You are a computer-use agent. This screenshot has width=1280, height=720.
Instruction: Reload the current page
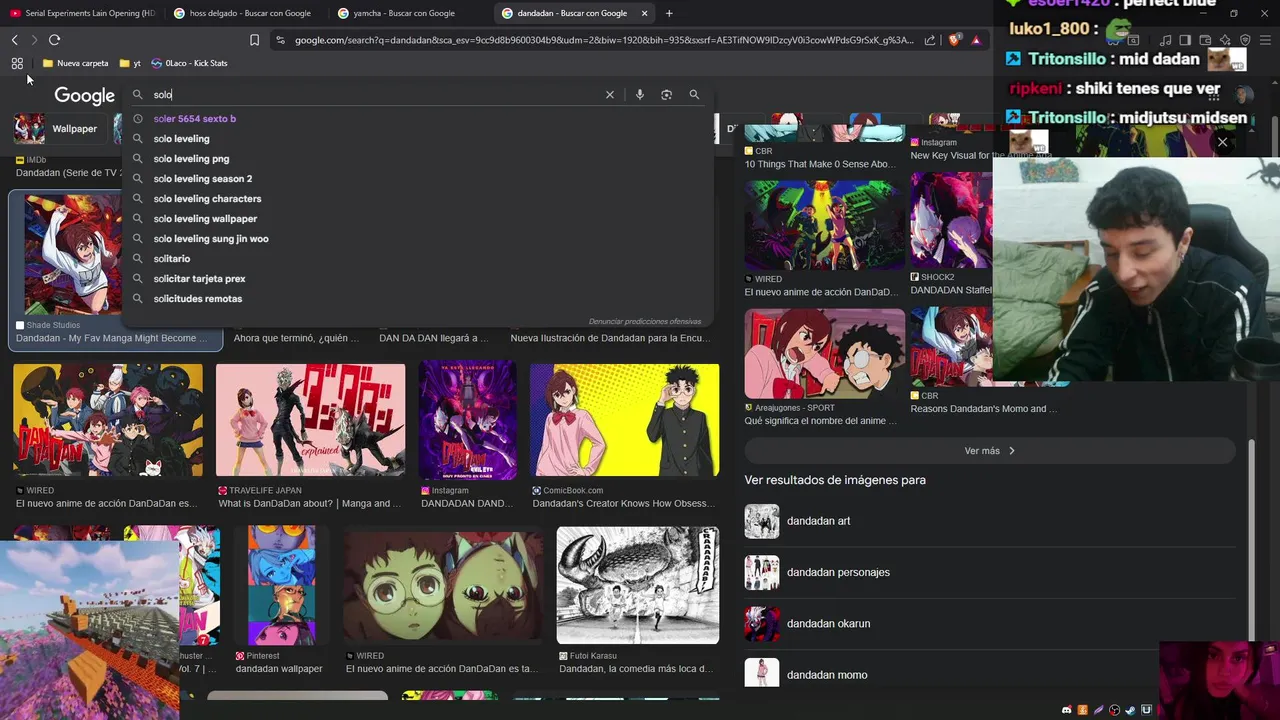coord(54,40)
